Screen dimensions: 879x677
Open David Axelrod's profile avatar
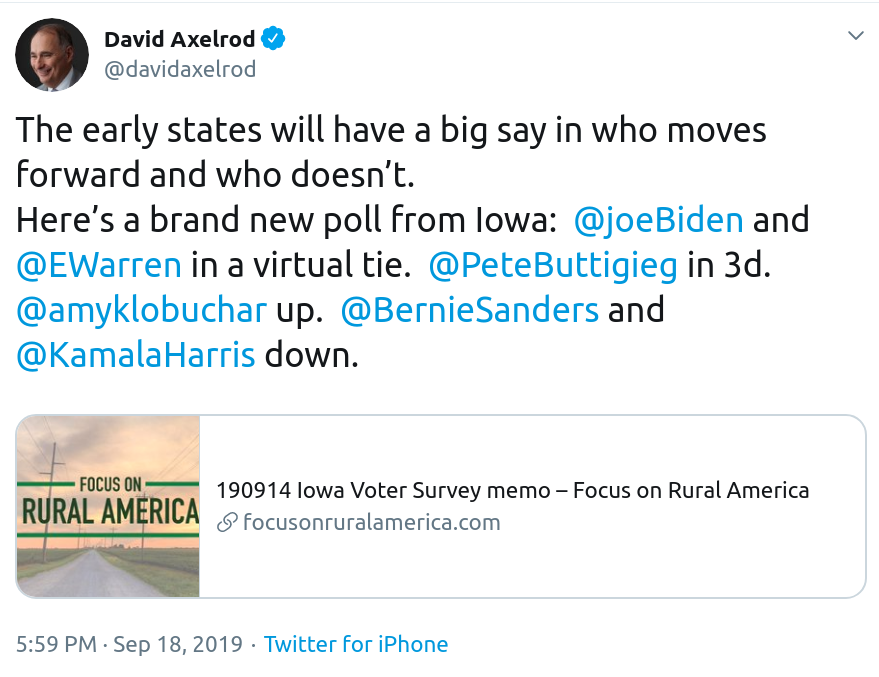click(x=52, y=54)
